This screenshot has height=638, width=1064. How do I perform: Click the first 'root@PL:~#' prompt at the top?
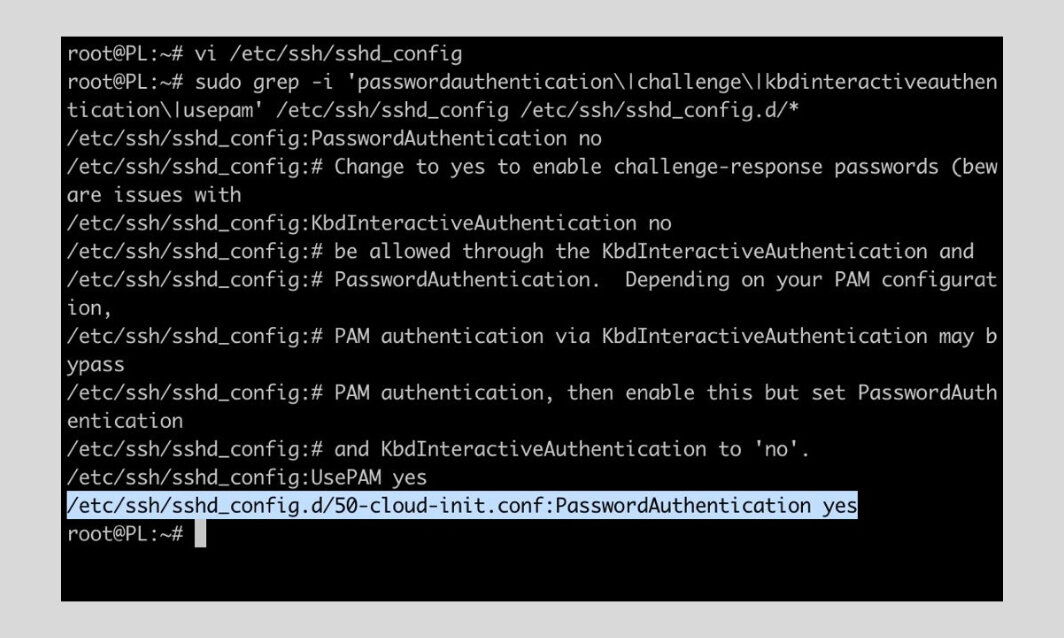coord(125,54)
